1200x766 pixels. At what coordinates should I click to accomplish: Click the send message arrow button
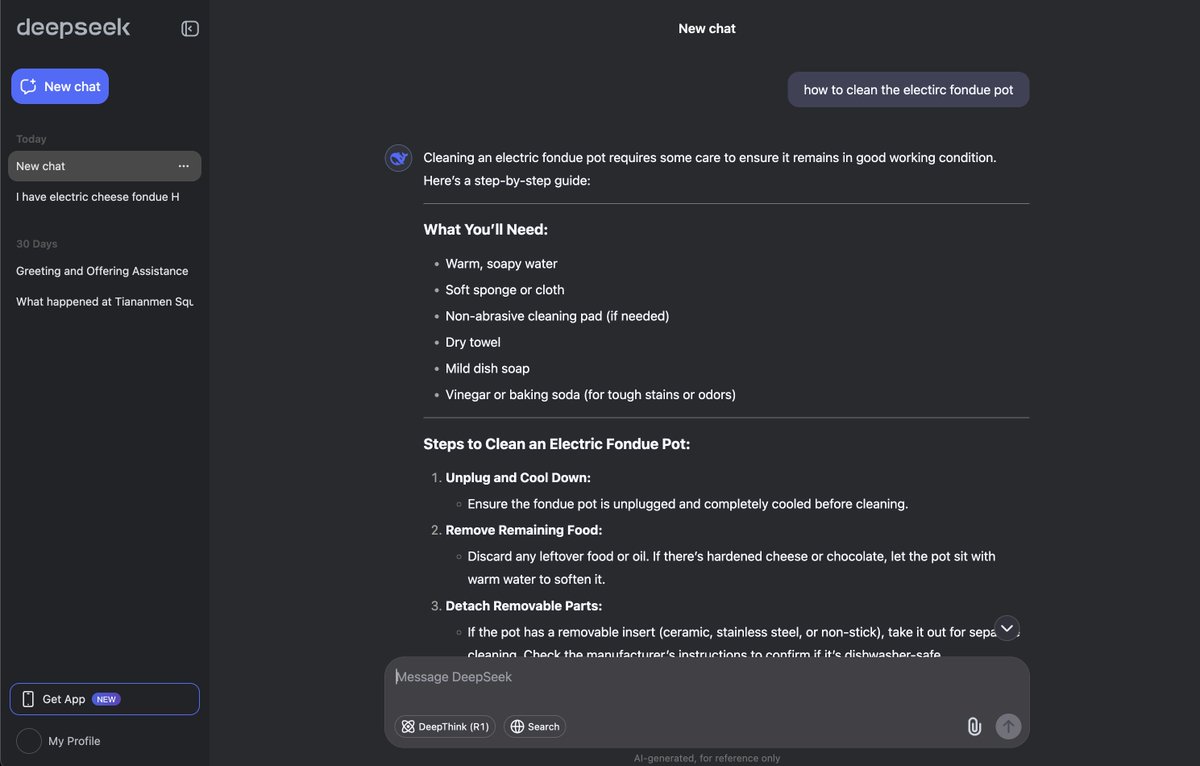(1008, 727)
